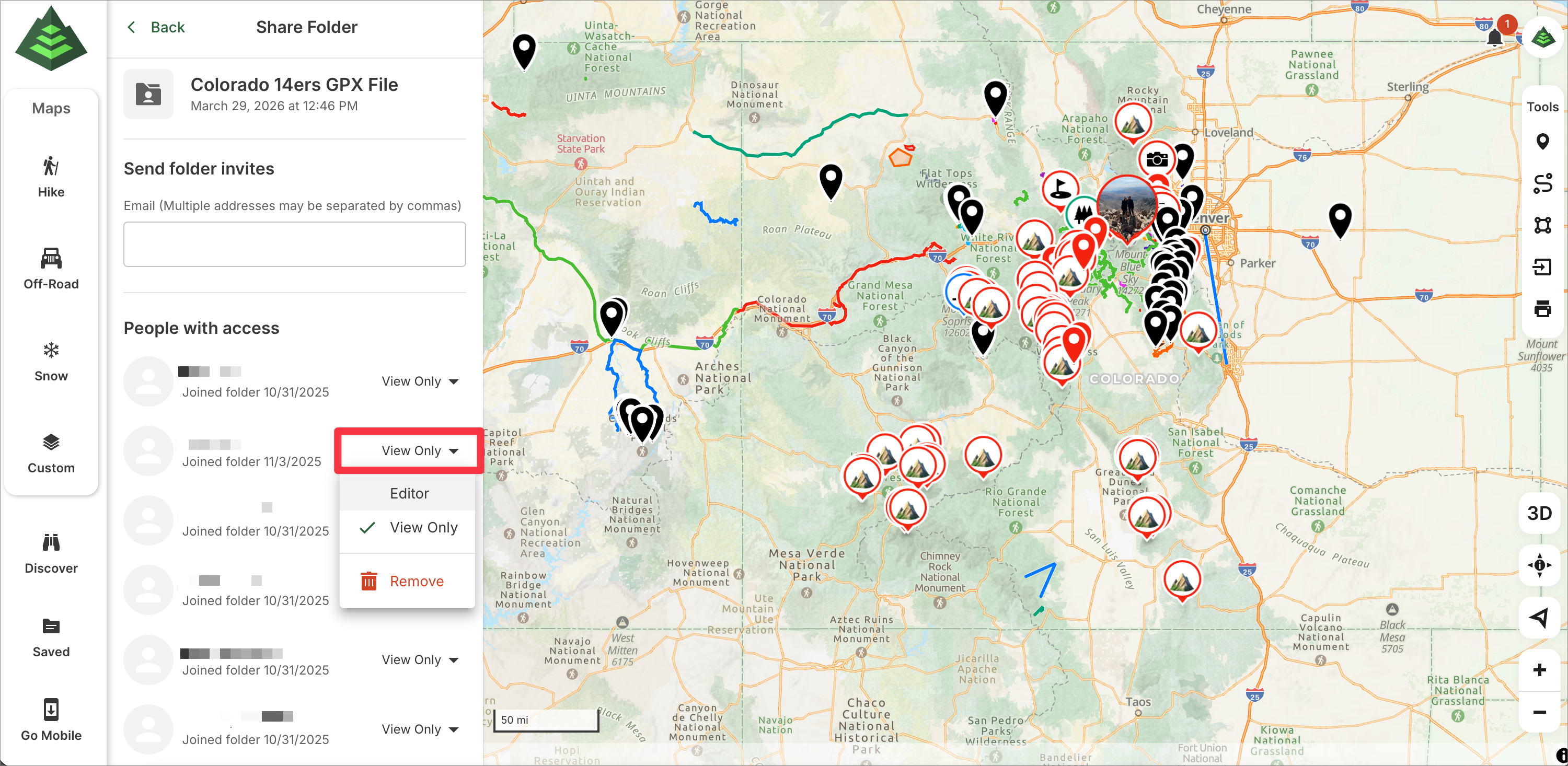This screenshot has height=766, width=1568.
Task: Expand first member's View Only dropdown
Action: (x=419, y=381)
